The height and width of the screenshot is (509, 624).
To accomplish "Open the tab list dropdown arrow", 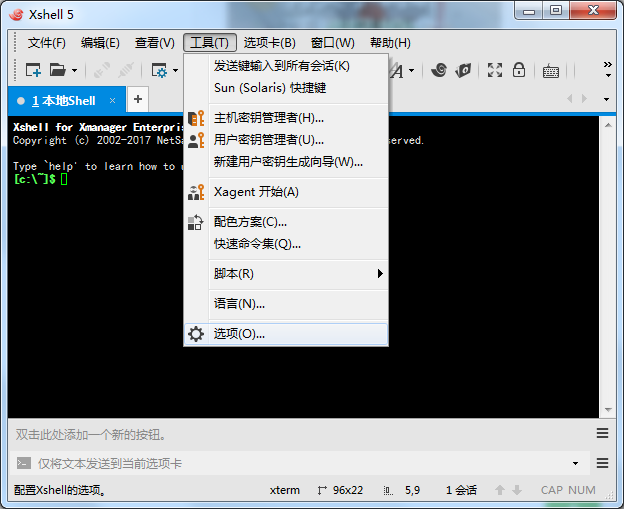I will point(606,99).
